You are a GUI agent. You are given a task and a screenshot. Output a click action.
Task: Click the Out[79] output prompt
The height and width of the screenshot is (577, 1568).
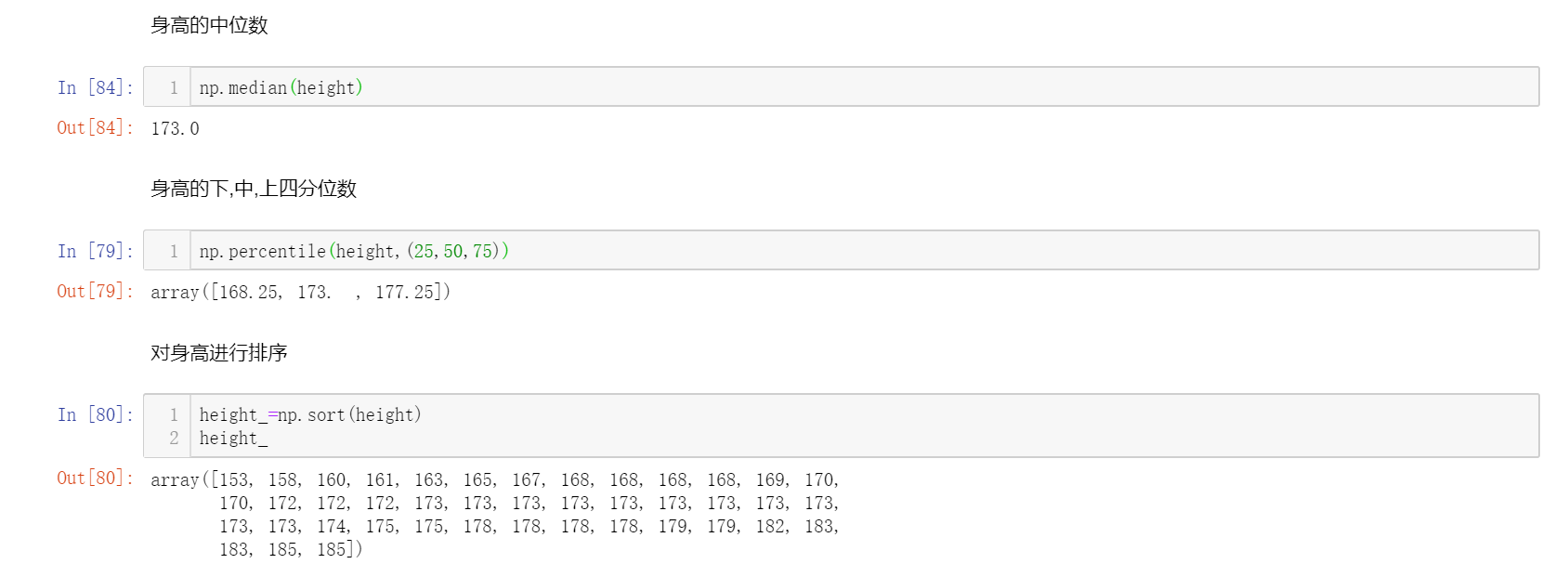[x=95, y=291]
